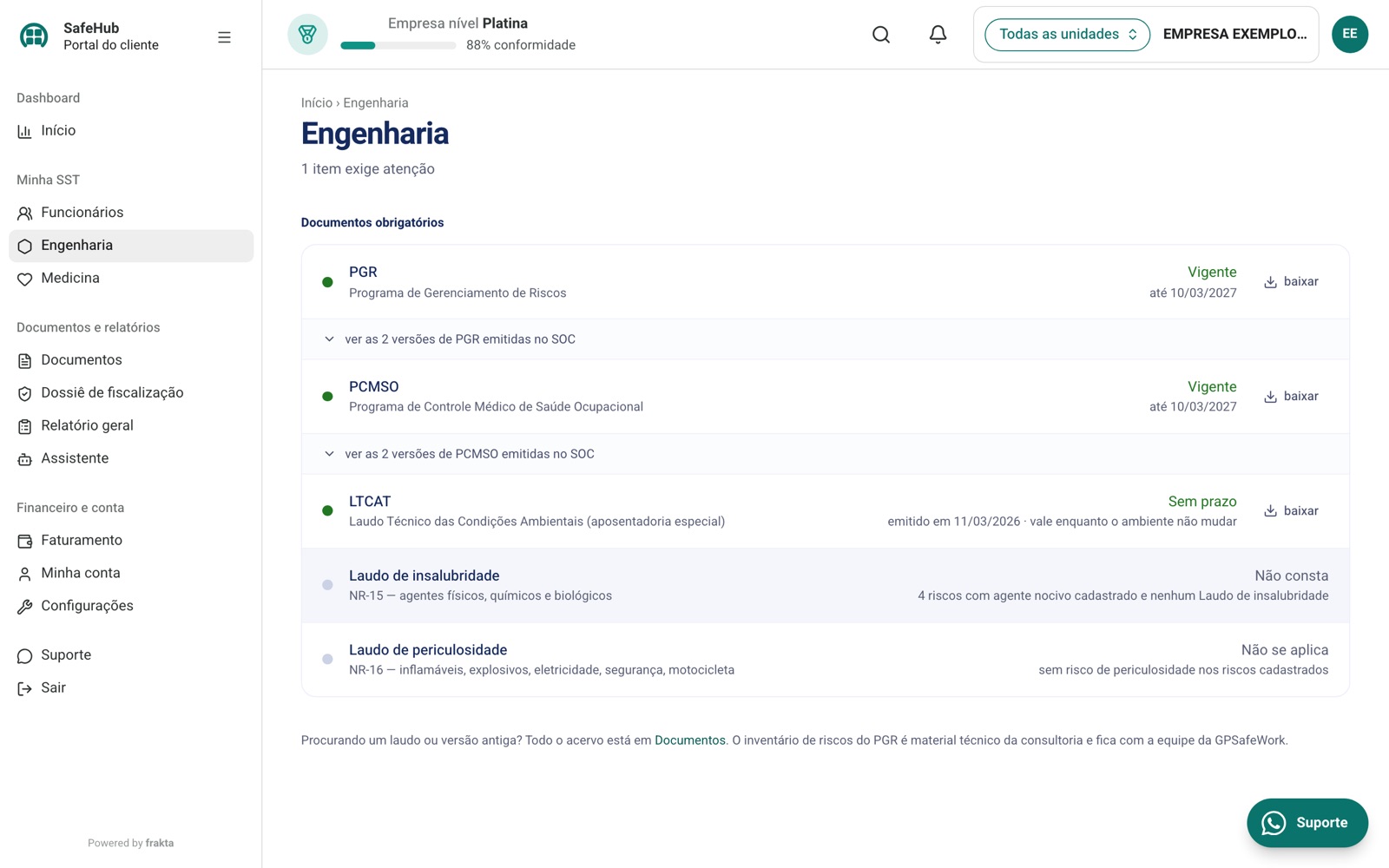Open notifications bell icon
Viewport: 1389px width, 868px height.
(938, 35)
